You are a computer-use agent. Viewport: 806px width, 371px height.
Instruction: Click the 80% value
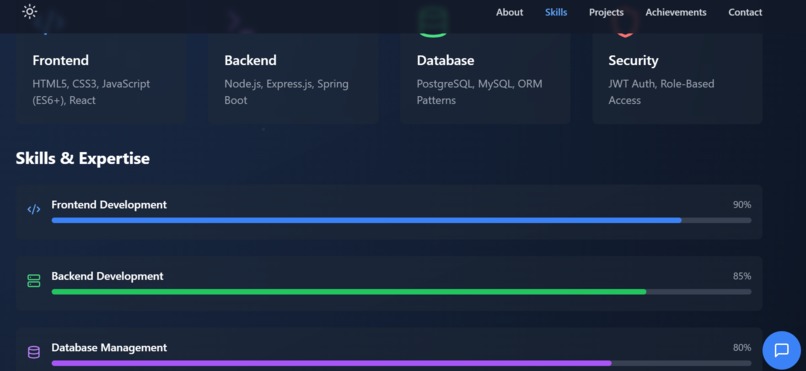click(742, 348)
